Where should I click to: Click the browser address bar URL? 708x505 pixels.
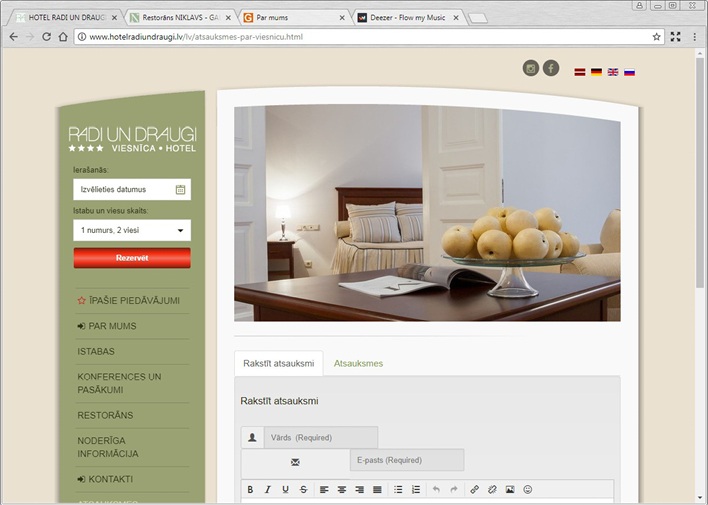point(196,37)
